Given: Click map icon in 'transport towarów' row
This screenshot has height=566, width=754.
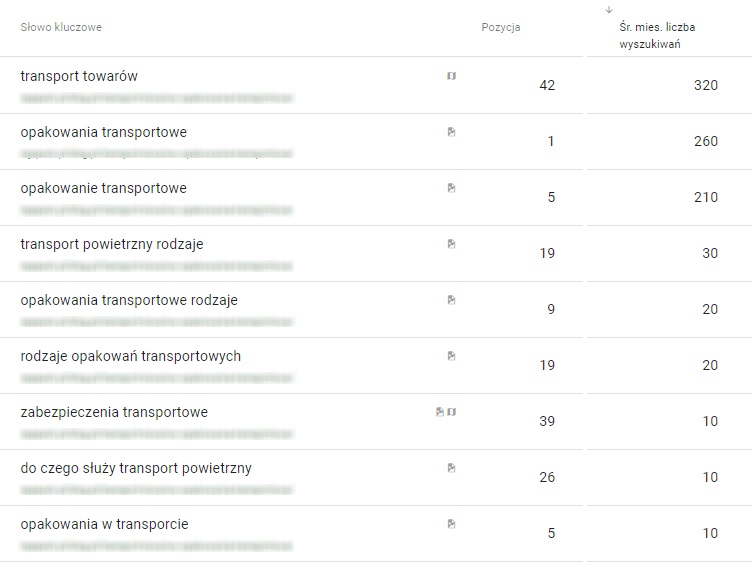Looking at the screenshot, I should pyautogui.click(x=451, y=75).
